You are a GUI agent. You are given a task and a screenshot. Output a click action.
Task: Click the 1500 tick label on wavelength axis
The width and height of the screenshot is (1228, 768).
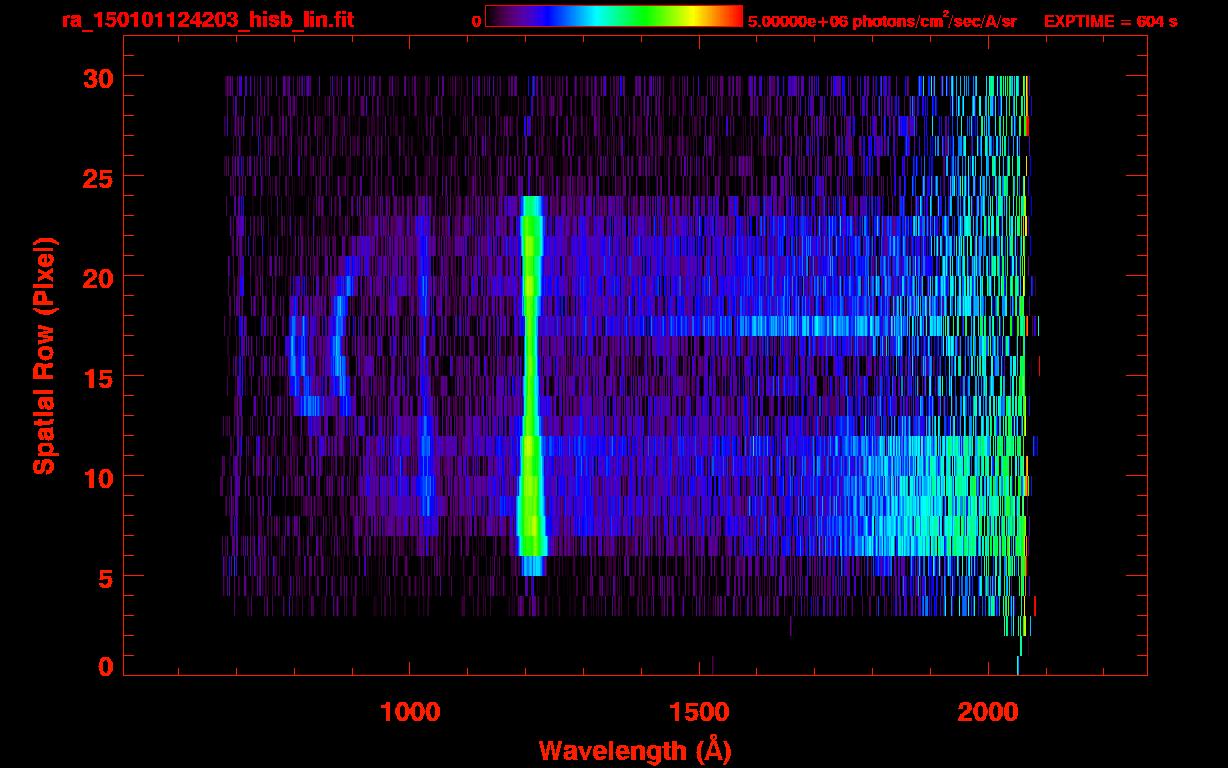pyautogui.click(x=699, y=712)
